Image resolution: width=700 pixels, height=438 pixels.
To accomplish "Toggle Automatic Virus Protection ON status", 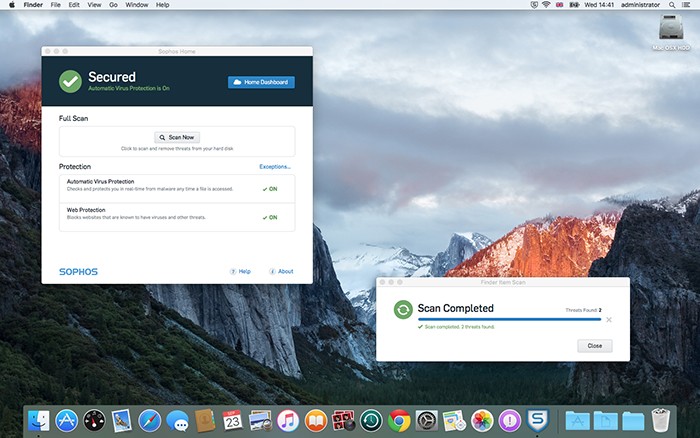I will point(270,189).
